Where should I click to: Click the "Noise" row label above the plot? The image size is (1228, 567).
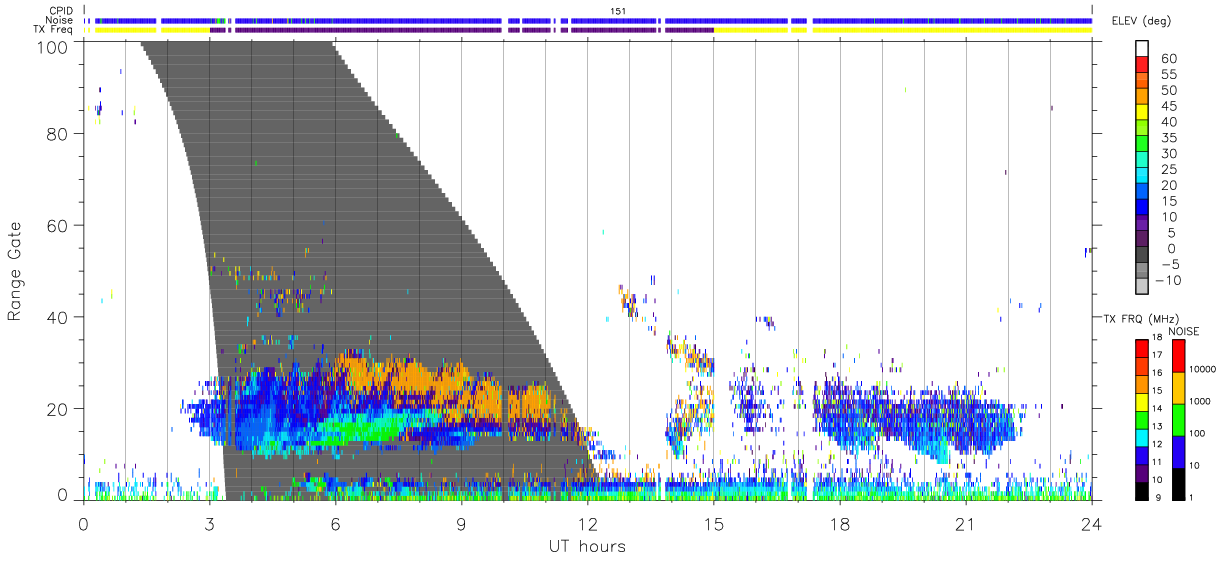[60, 20]
